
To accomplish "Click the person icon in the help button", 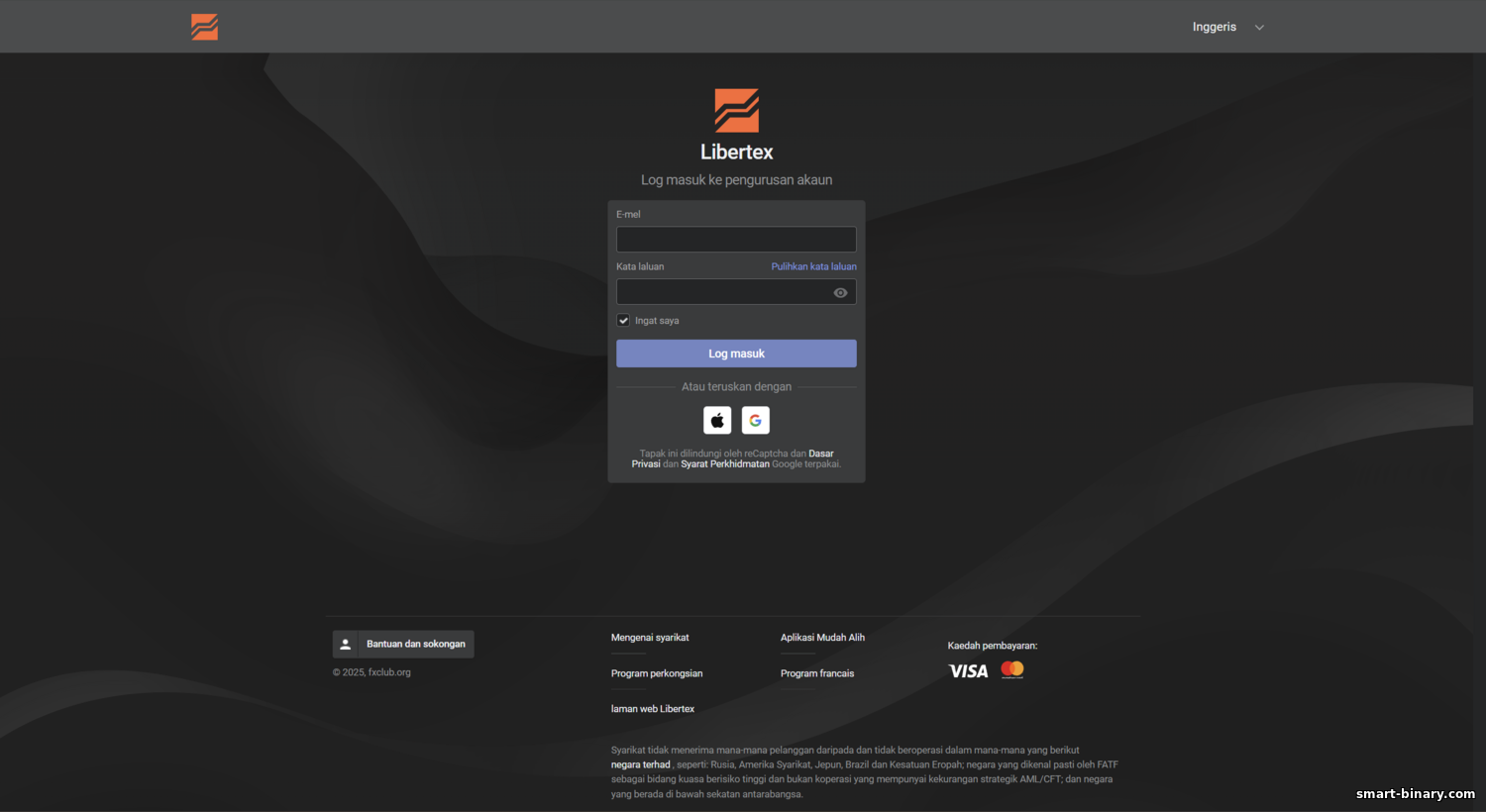I will tap(346, 644).
